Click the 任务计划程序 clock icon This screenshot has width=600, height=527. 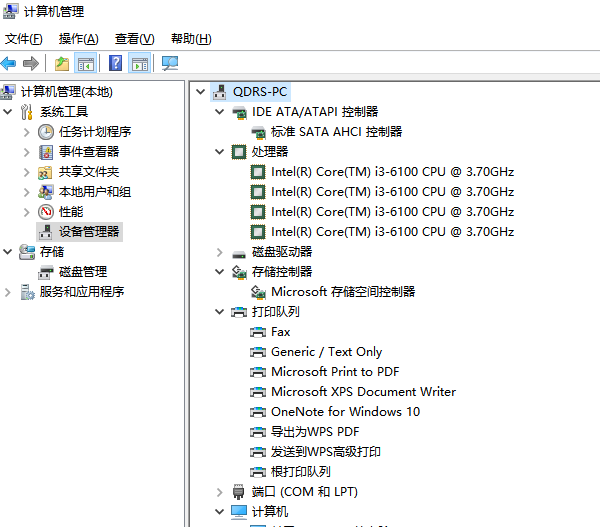pos(46,132)
